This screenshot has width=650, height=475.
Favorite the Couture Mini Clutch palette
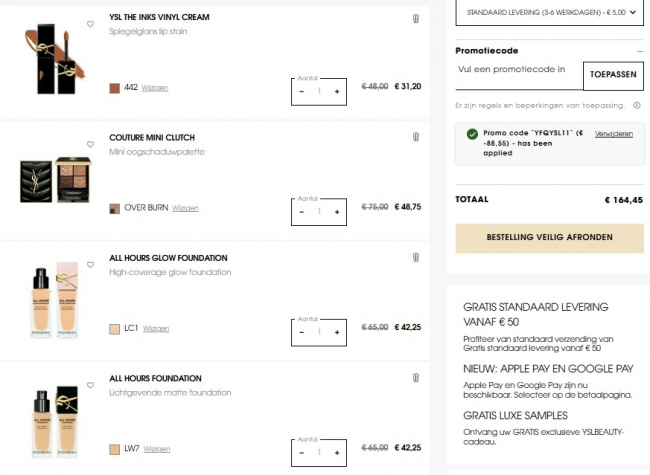point(90,144)
